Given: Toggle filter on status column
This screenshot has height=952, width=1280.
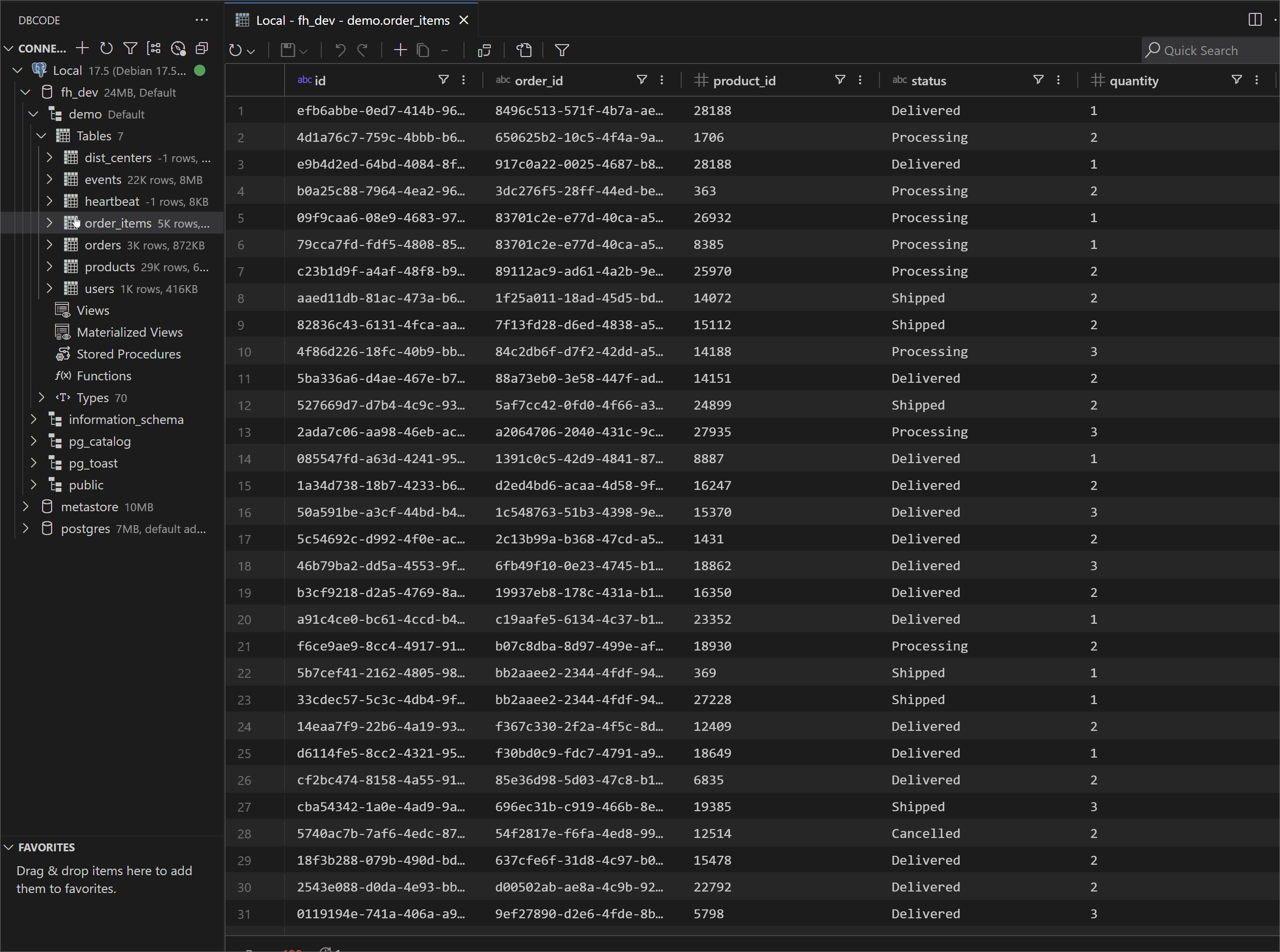Looking at the screenshot, I should (x=1038, y=79).
